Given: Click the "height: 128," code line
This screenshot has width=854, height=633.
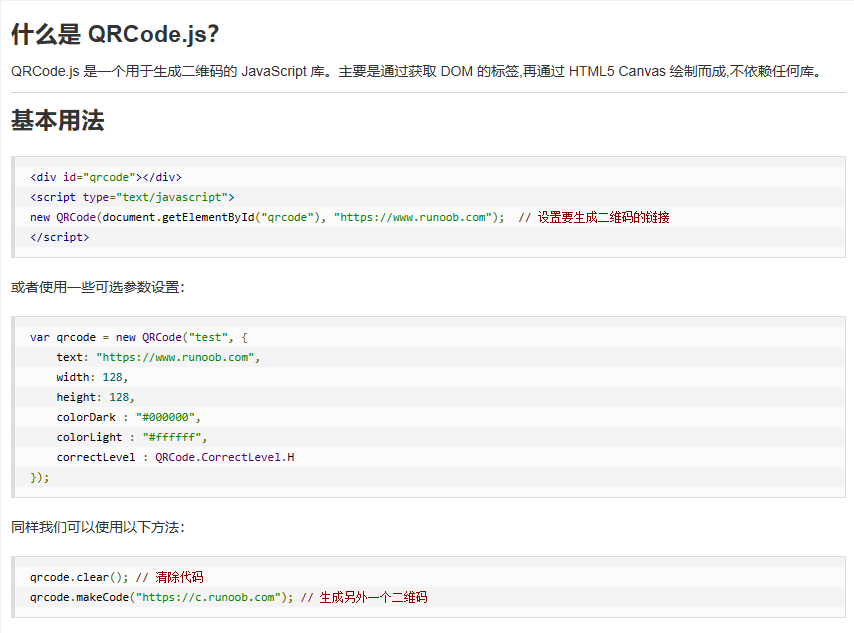Looking at the screenshot, I should 95,397.
